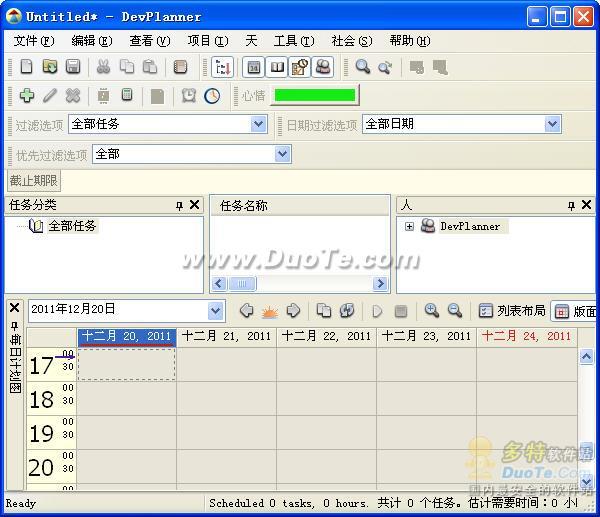Toggle the open book panel icon
The height and width of the screenshot is (517, 600).
(277, 67)
